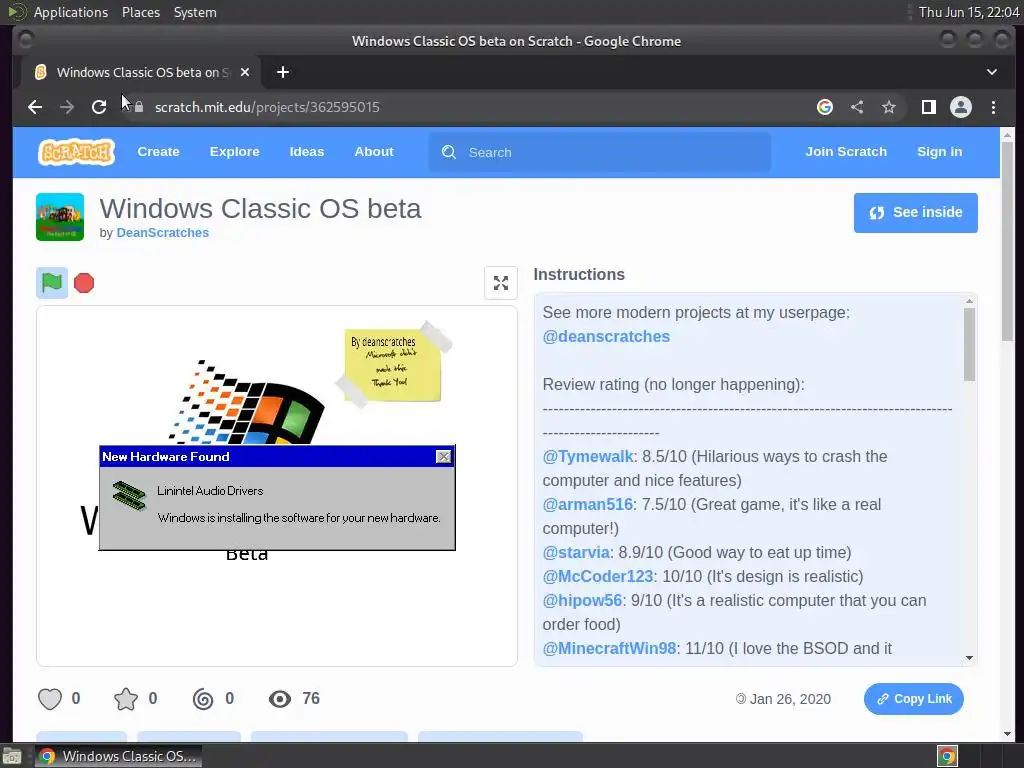1024x768 pixels.
Task: Click the See inside button
Action: tap(916, 212)
